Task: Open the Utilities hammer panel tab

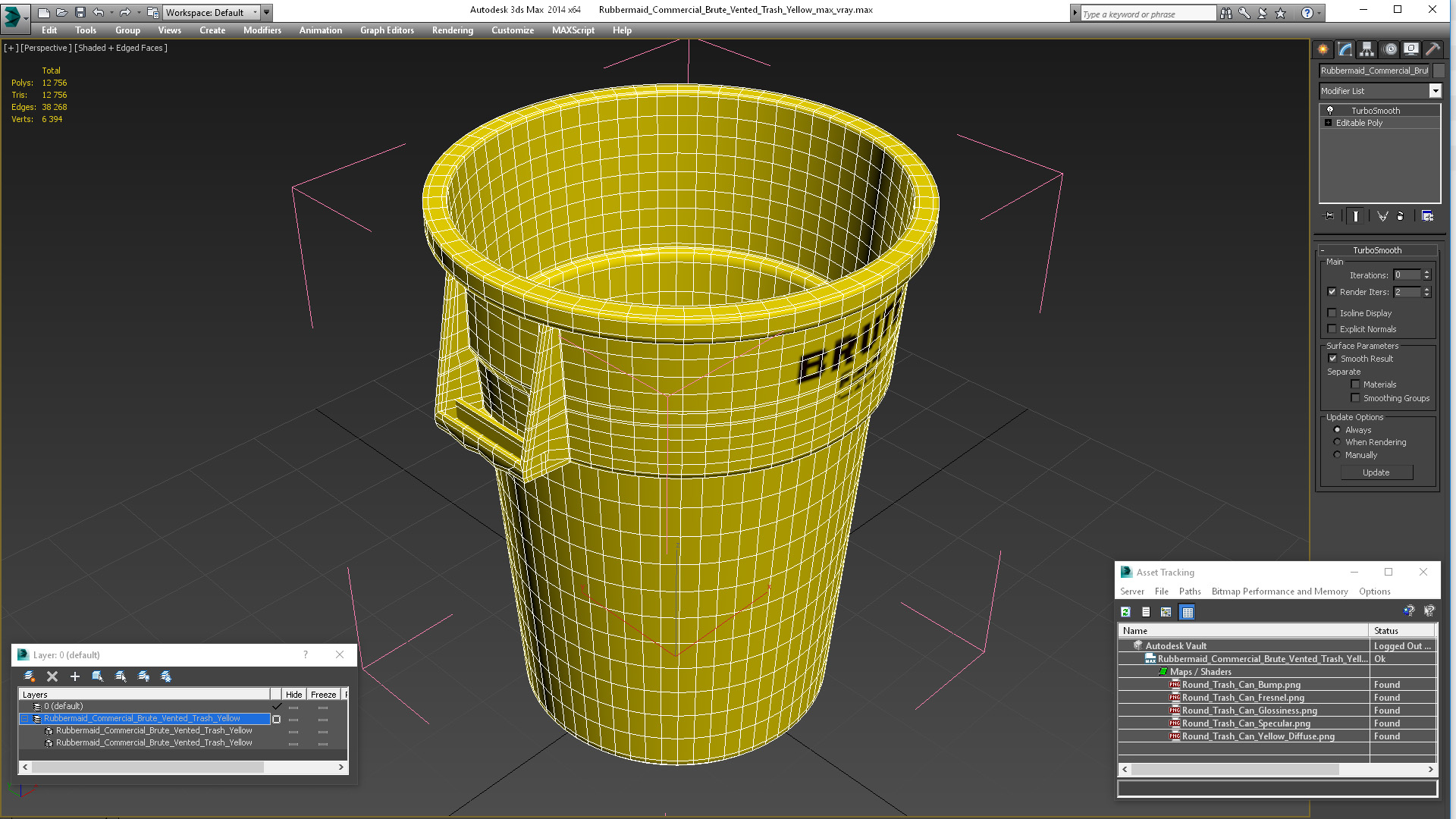Action: tap(1432, 49)
